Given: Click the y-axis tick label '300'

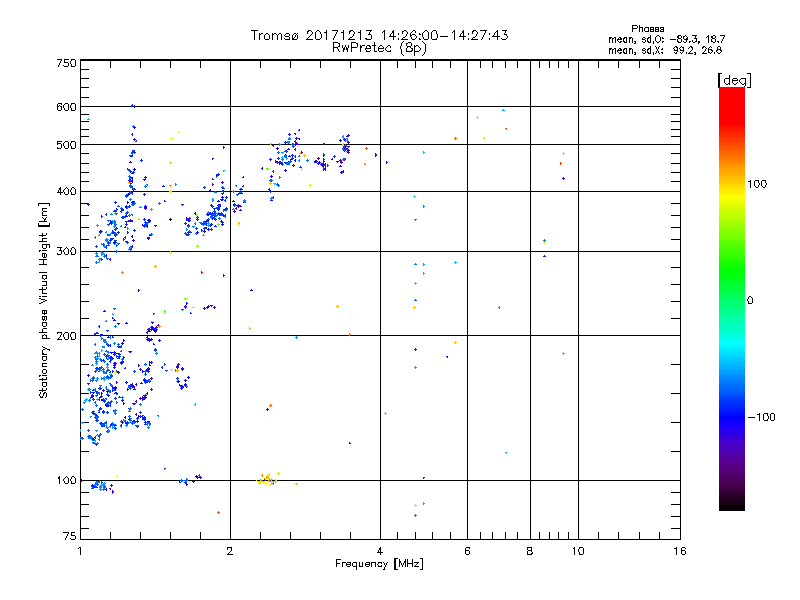Looking at the screenshot, I should point(67,252).
